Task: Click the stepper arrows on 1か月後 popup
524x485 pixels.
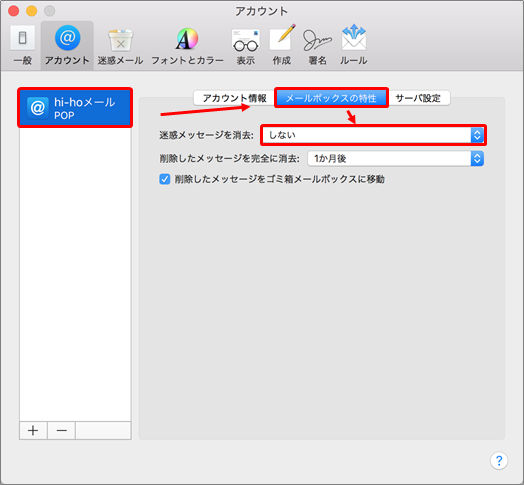Action: click(477, 158)
